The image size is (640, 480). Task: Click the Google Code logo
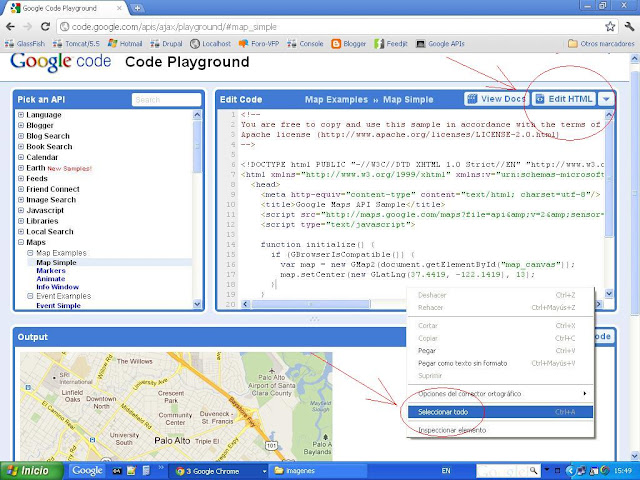click(x=60, y=62)
